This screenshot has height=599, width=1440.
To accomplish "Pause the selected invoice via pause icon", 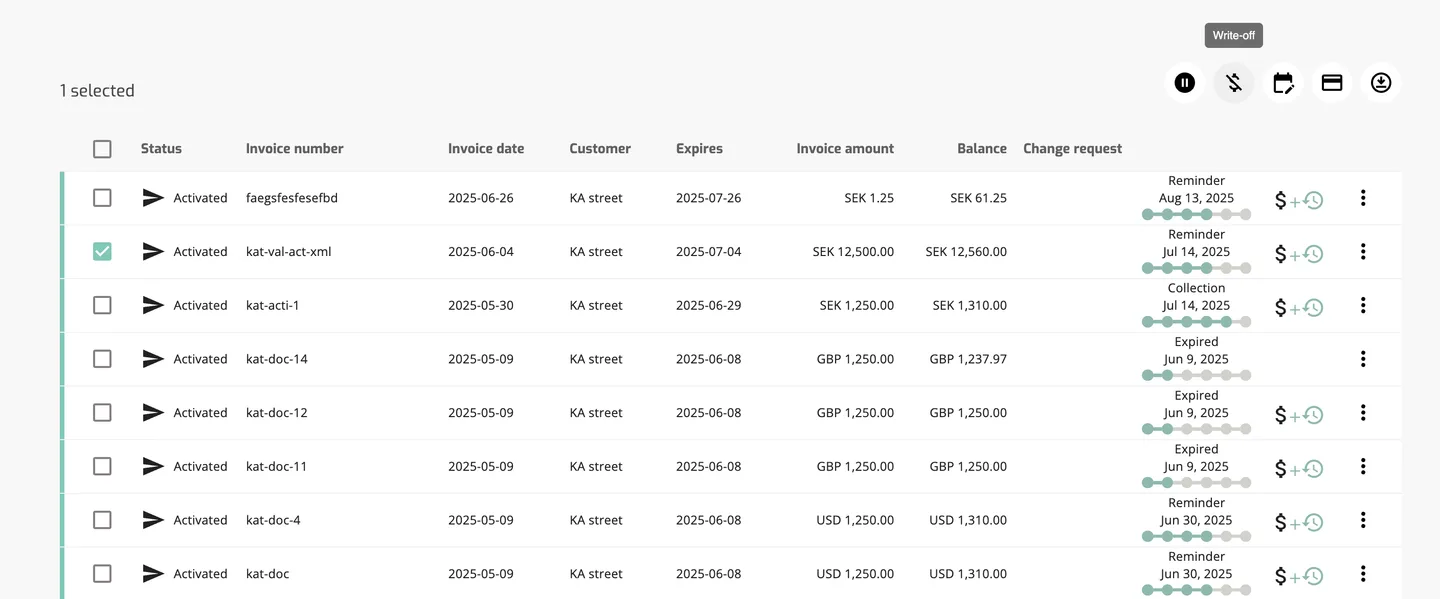I will coord(1185,83).
